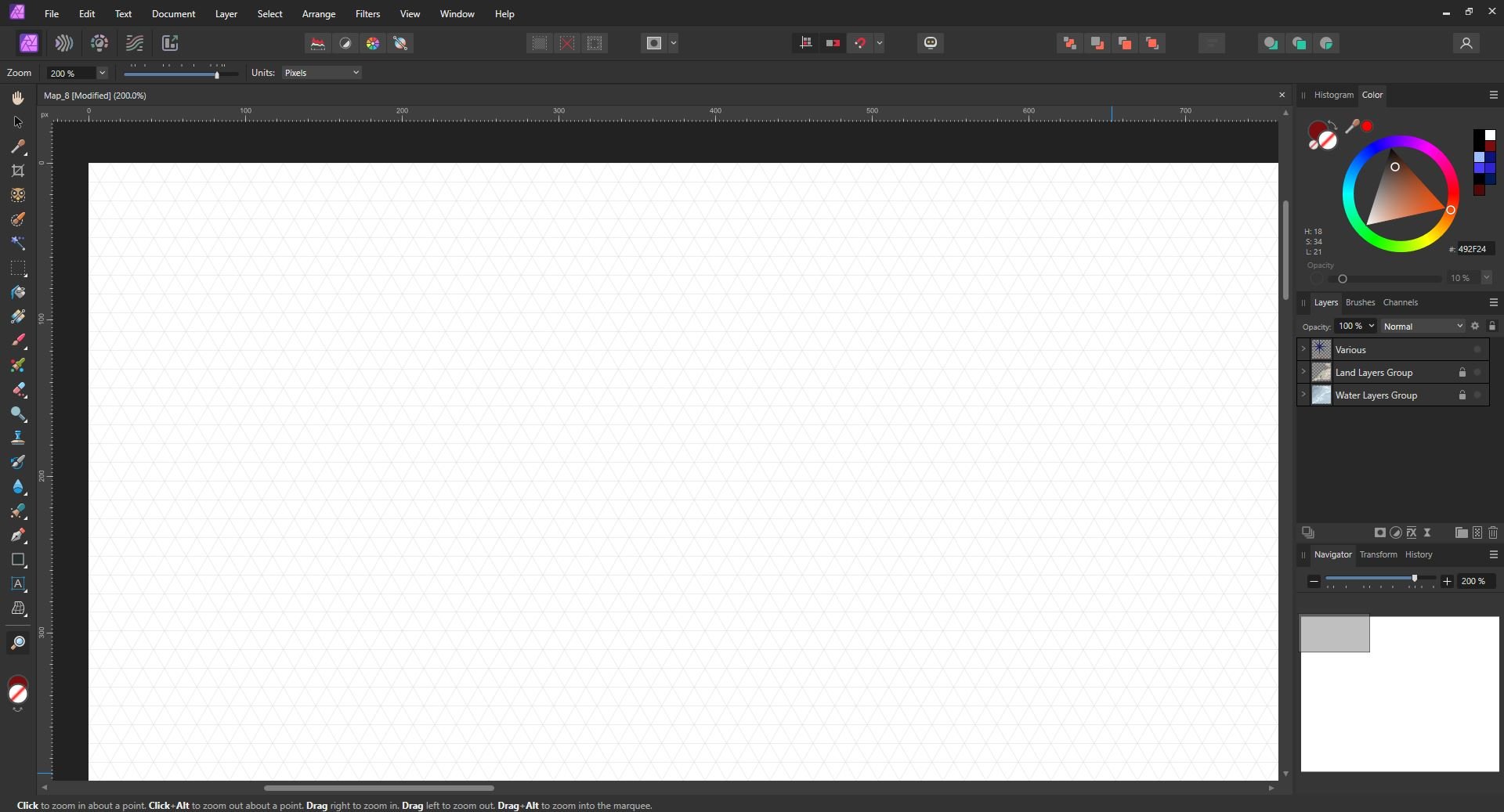Image resolution: width=1504 pixels, height=812 pixels.
Task: Select the View hand tool
Action: point(18,97)
